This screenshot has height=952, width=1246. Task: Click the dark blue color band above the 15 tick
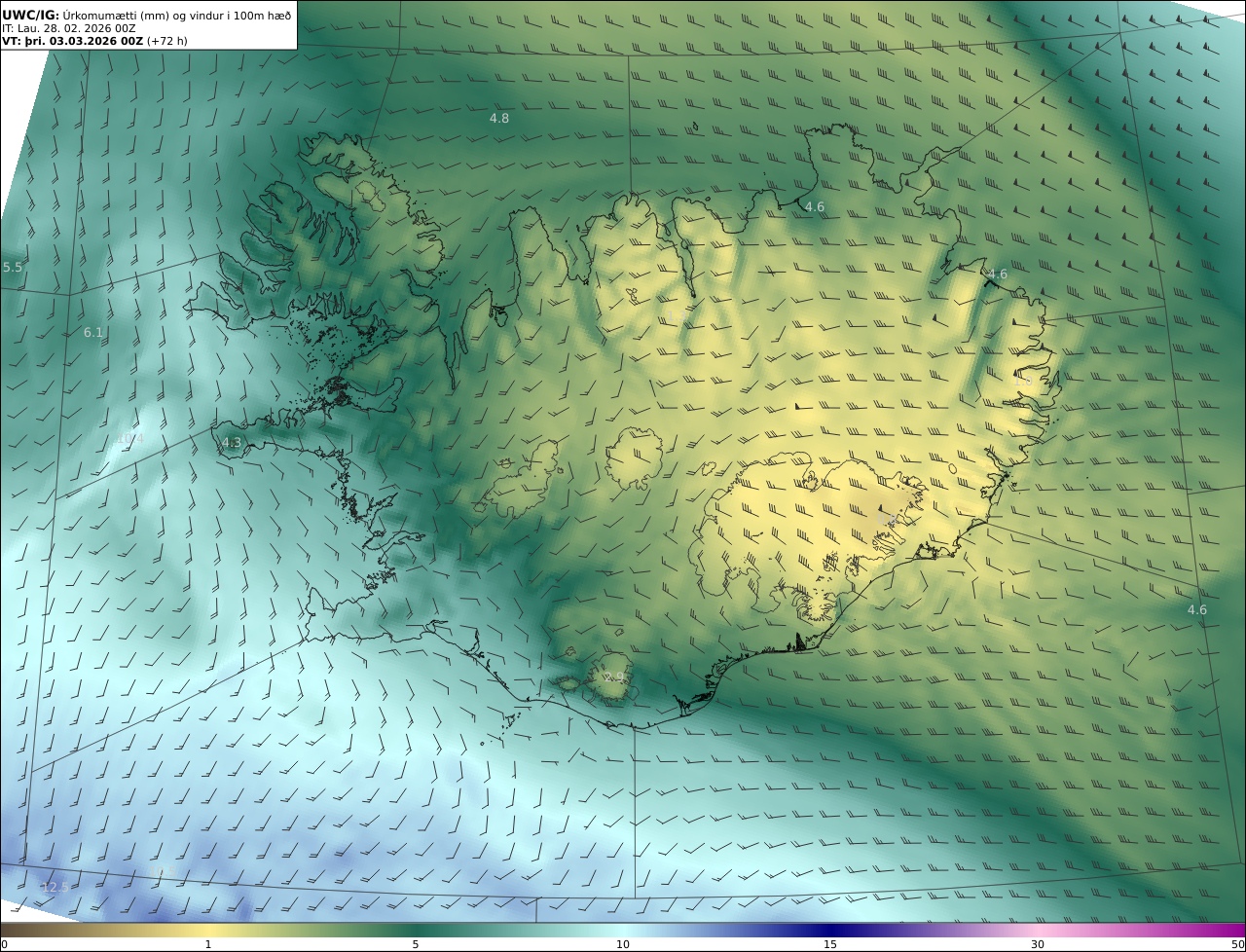point(830,930)
